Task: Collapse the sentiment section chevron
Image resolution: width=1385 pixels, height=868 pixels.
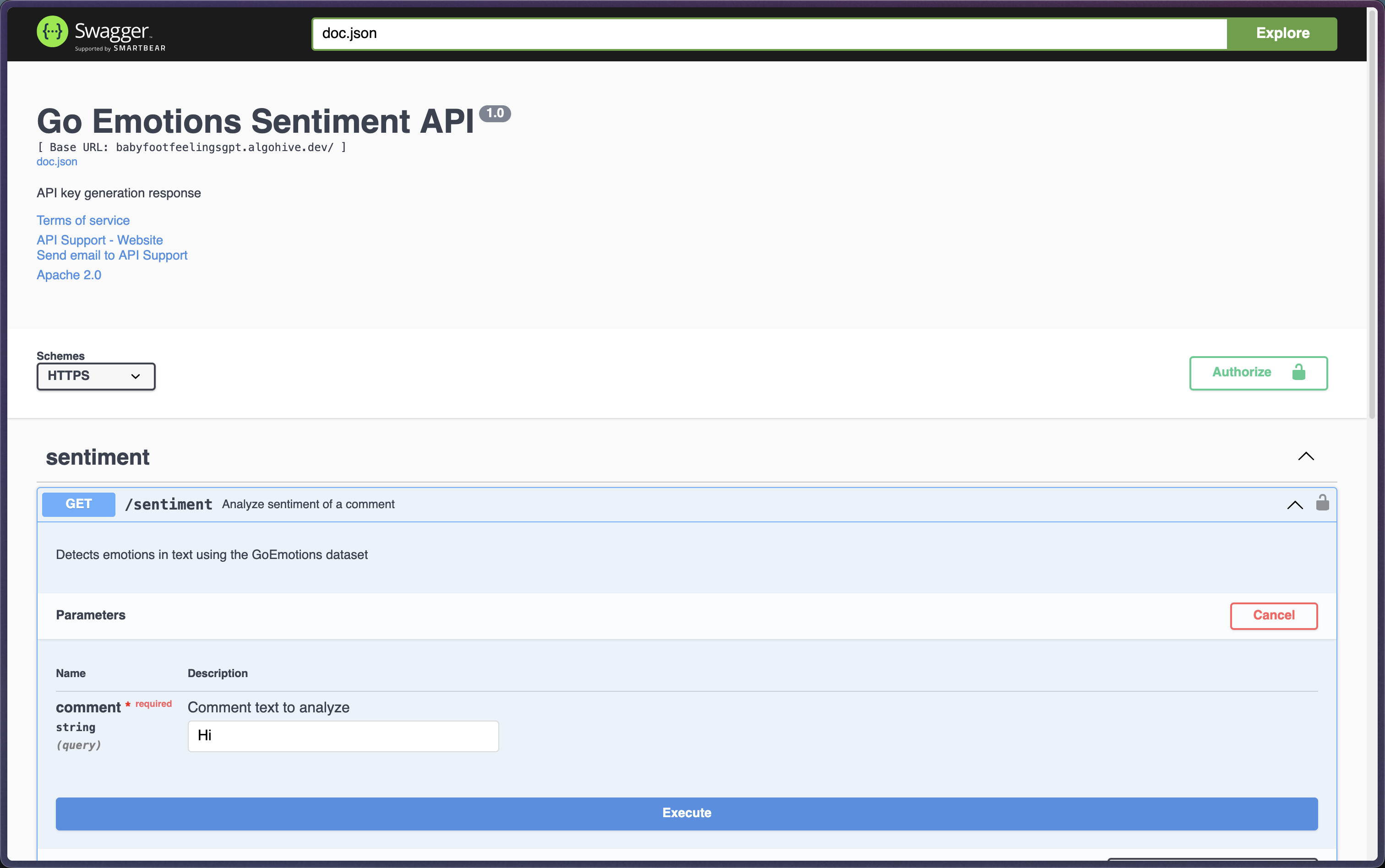Action: 1306,456
